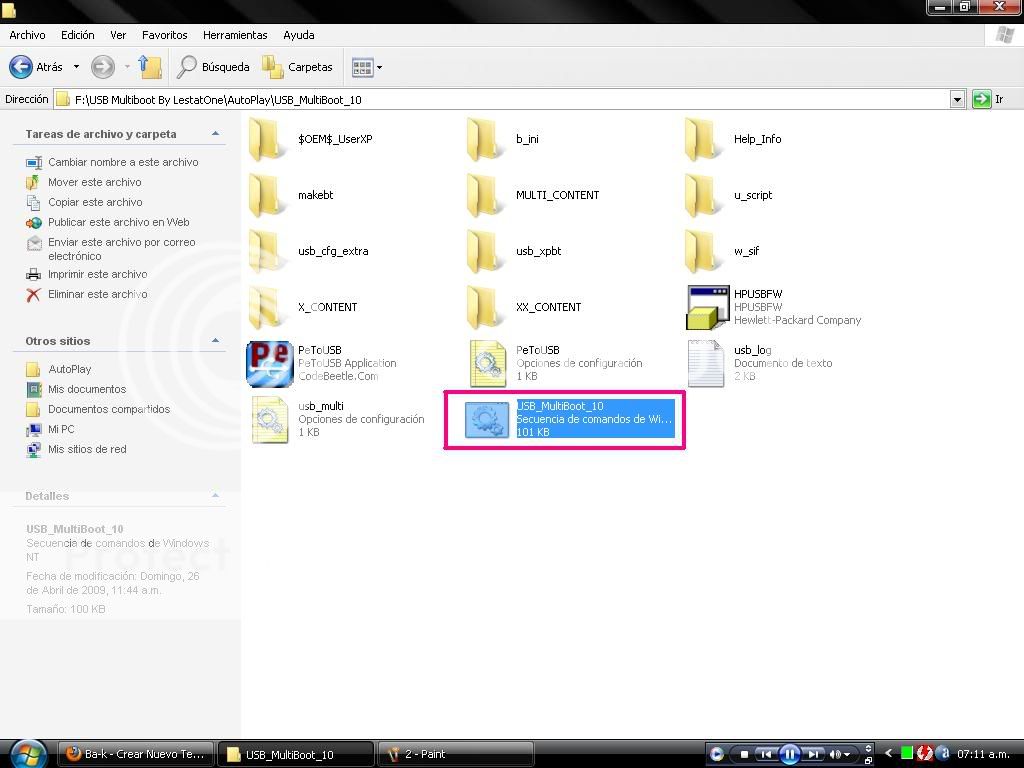Open the Favoritos menu
The width and height of the screenshot is (1024, 768).
click(165, 35)
